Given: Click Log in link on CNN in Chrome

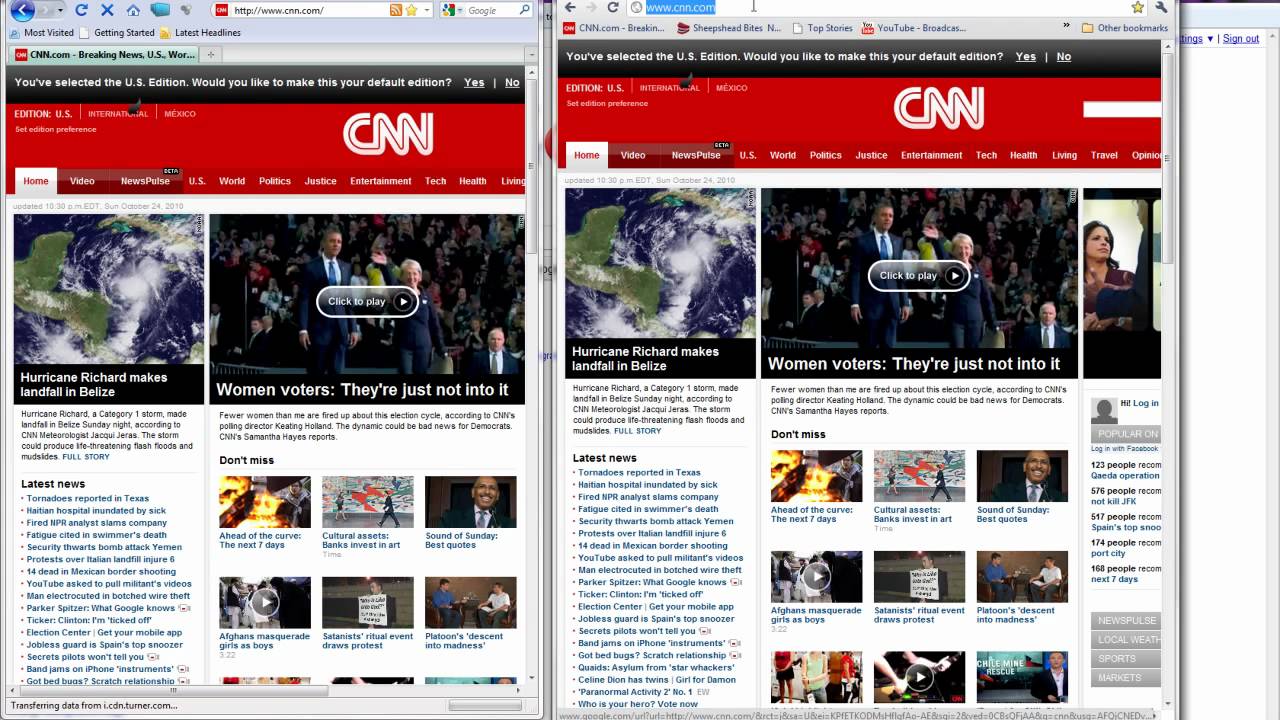Looking at the screenshot, I should click(x=1146, y=403).
